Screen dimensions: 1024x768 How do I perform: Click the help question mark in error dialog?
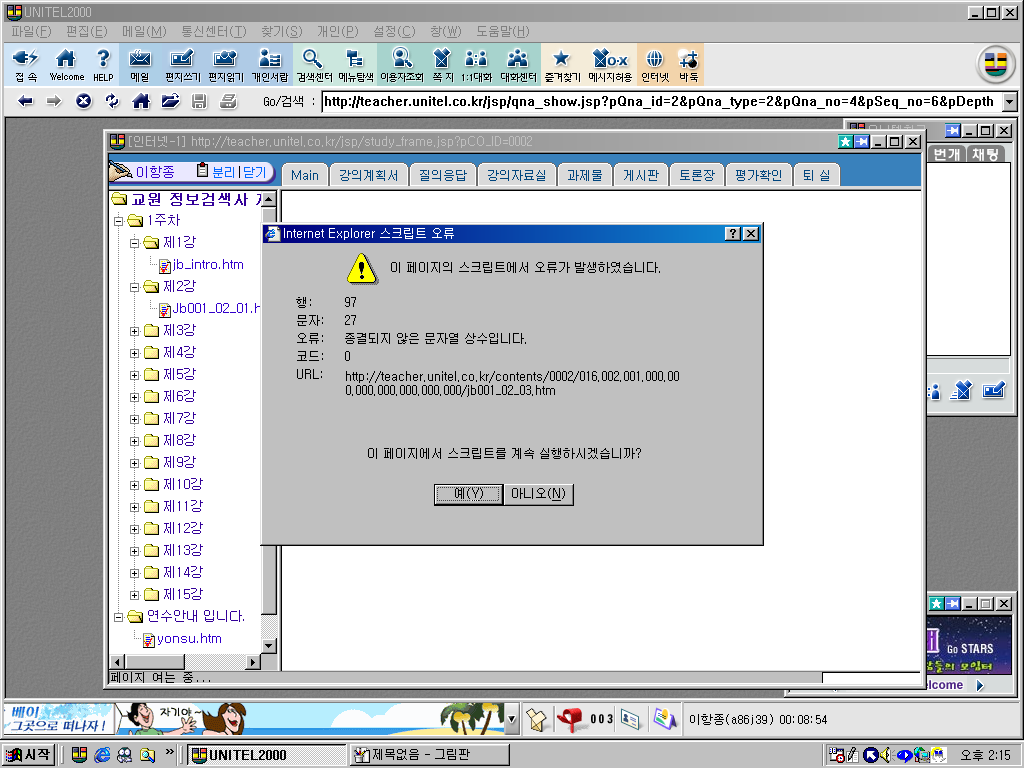point(733,234)
